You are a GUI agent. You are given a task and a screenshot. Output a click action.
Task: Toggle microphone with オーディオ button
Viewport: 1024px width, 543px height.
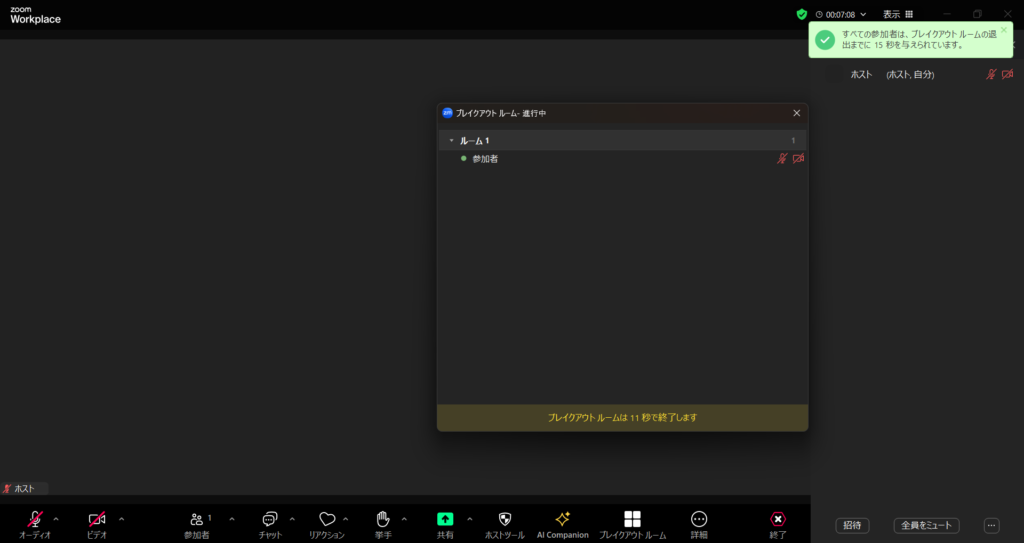coord(35,519)
